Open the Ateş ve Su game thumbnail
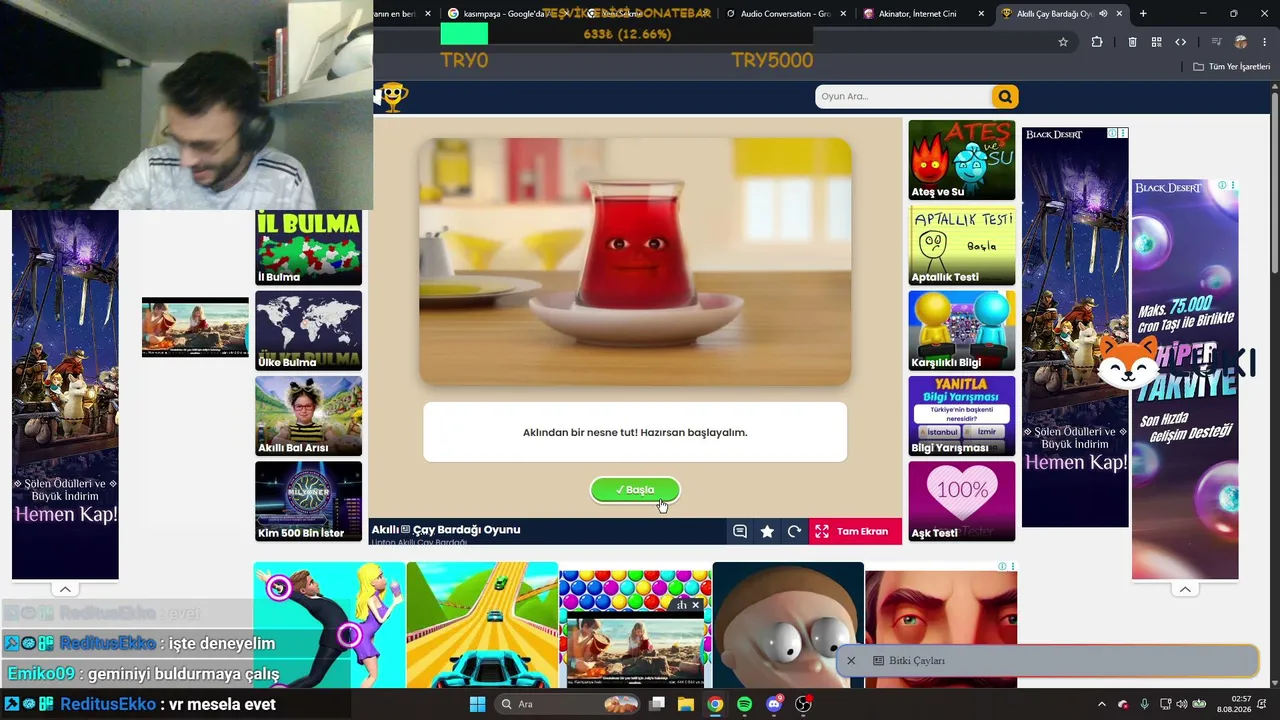1280x720 pixels. tap(962, 160)
